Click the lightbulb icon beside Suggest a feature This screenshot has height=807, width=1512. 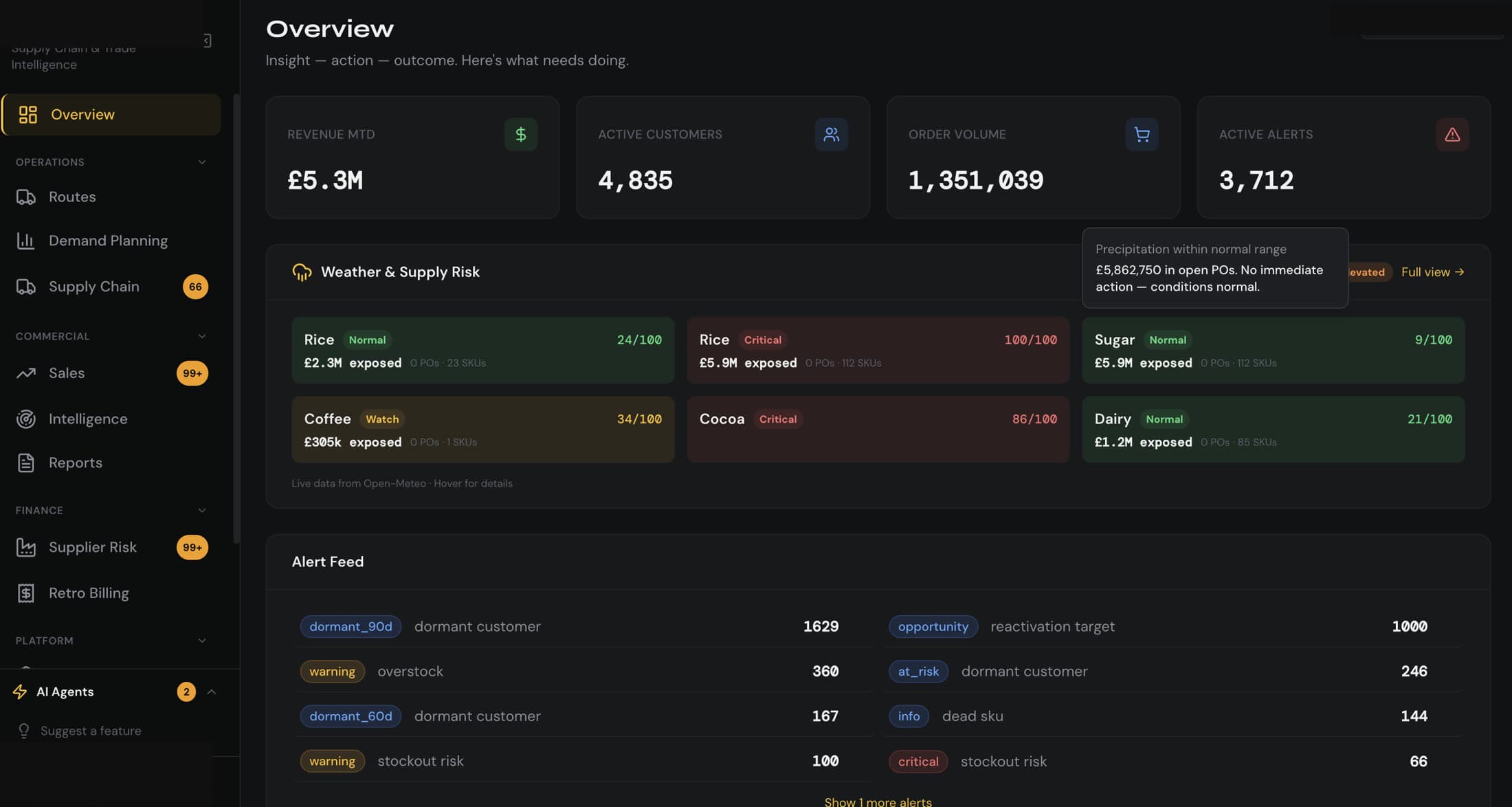(x=24, y=731)
